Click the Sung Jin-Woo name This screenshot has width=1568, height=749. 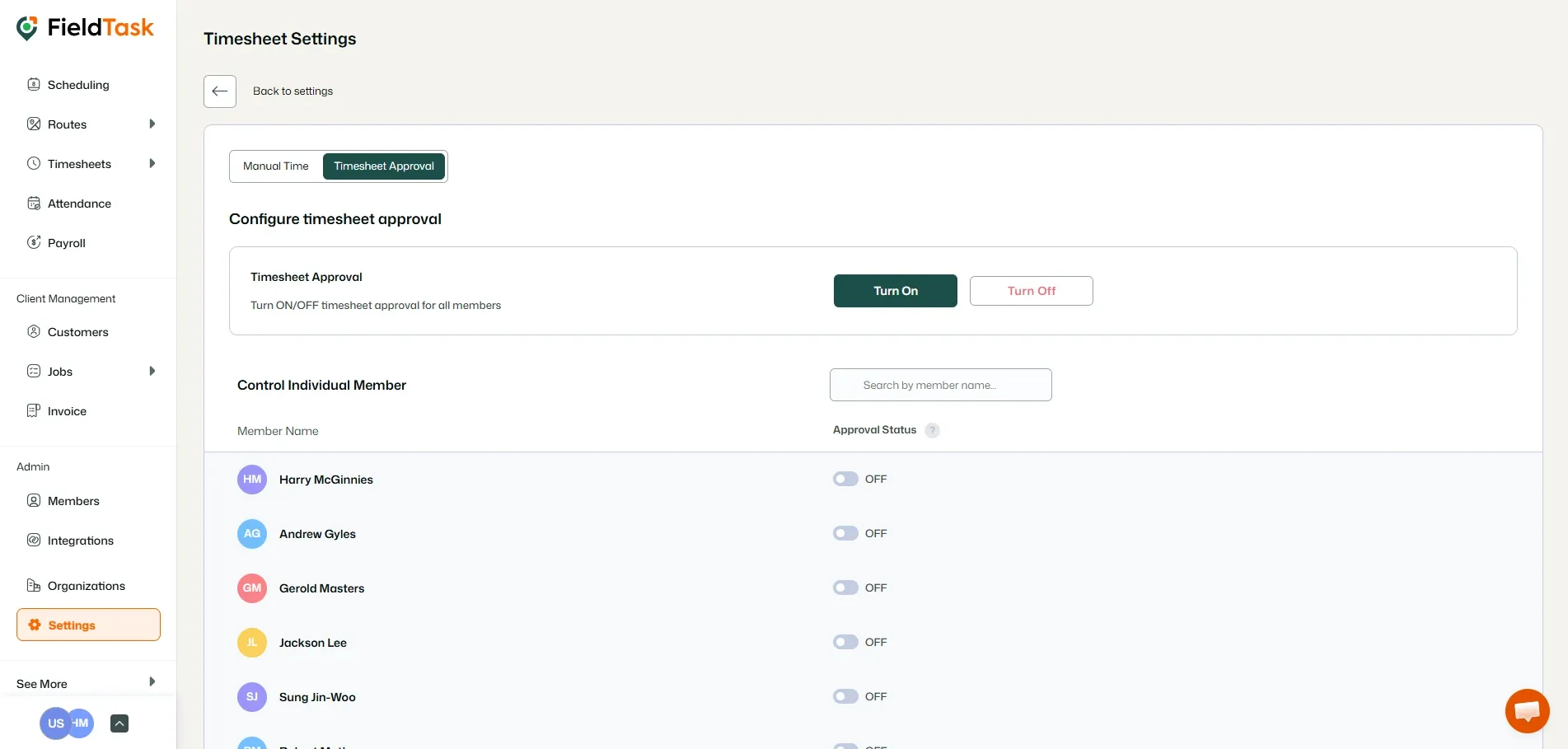317,697
